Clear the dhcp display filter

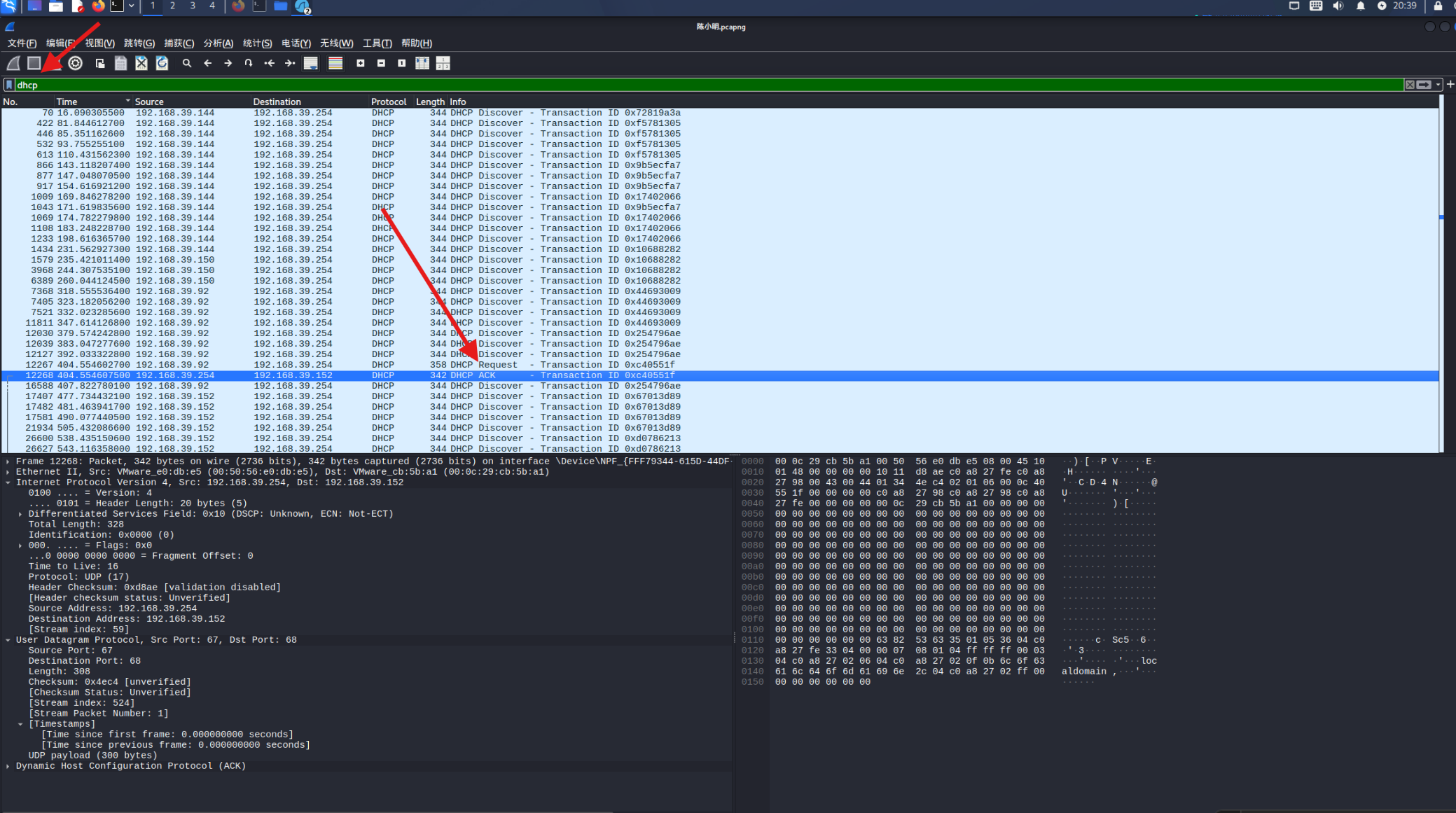[1410, 85]
